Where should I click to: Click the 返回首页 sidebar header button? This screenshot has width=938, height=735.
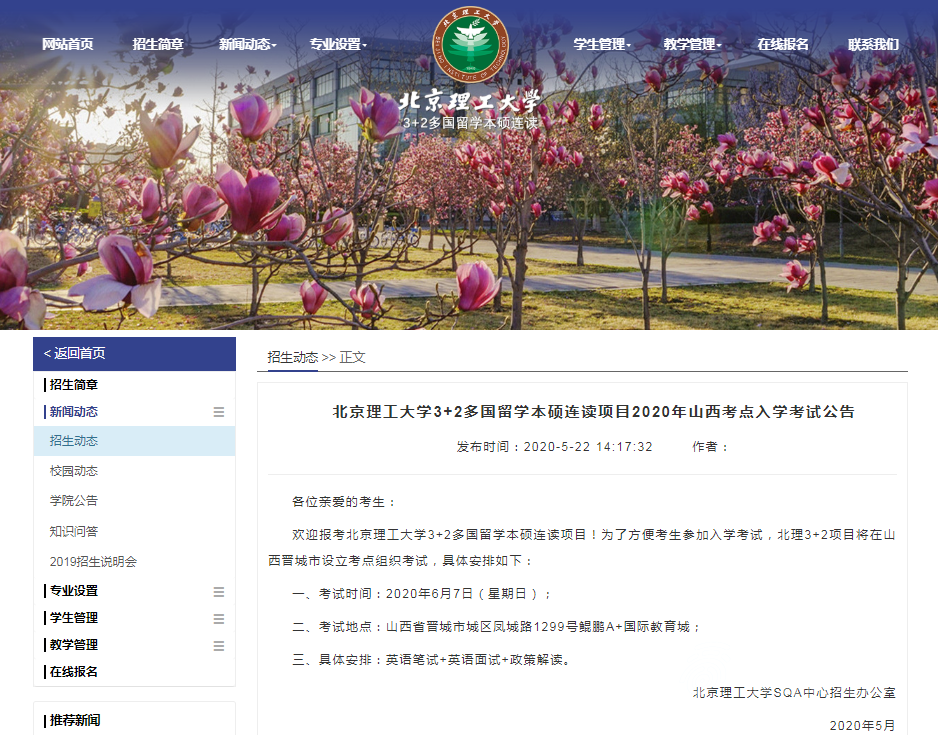[135, 353]
